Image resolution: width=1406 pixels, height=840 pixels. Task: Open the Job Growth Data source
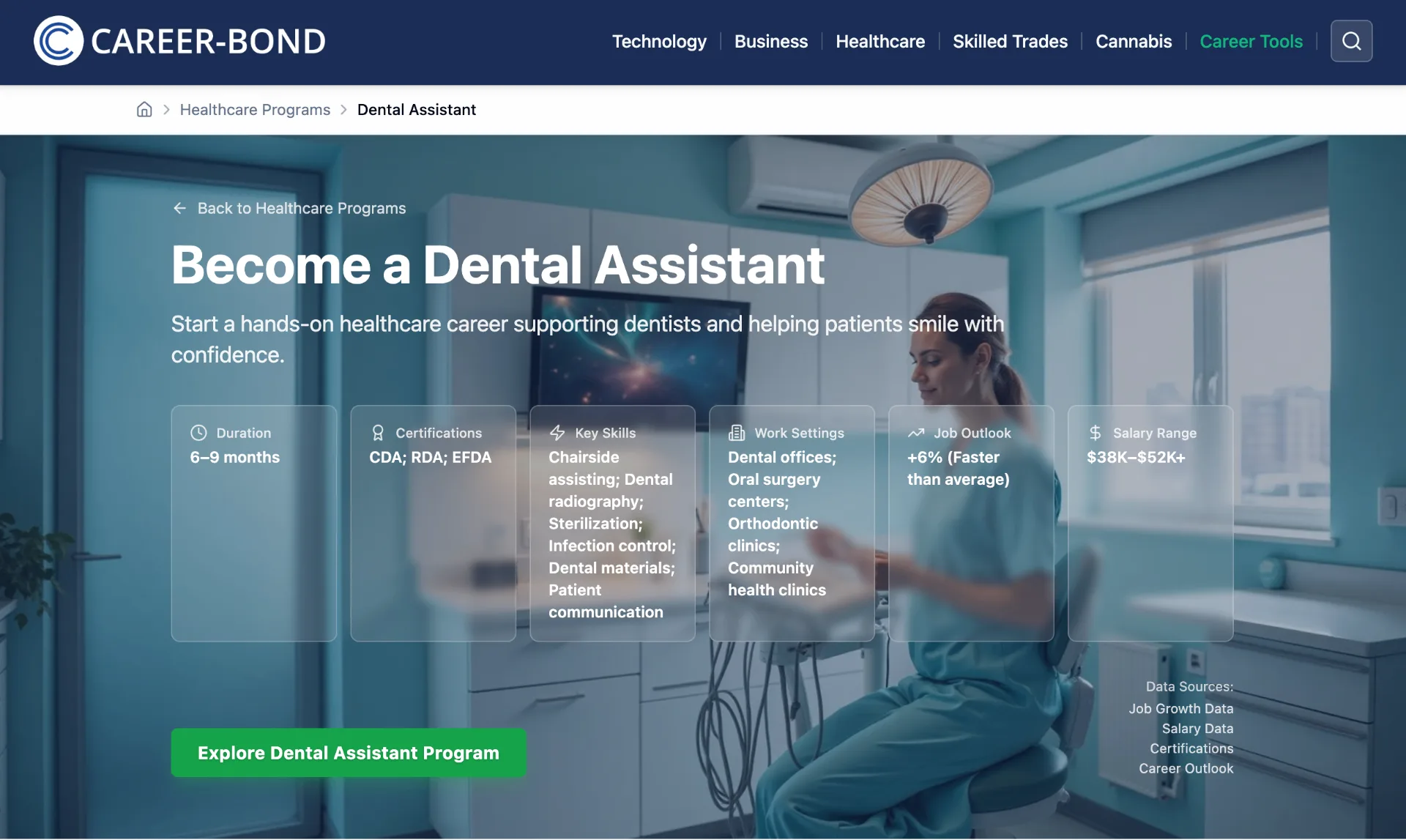click(1180, 708)
